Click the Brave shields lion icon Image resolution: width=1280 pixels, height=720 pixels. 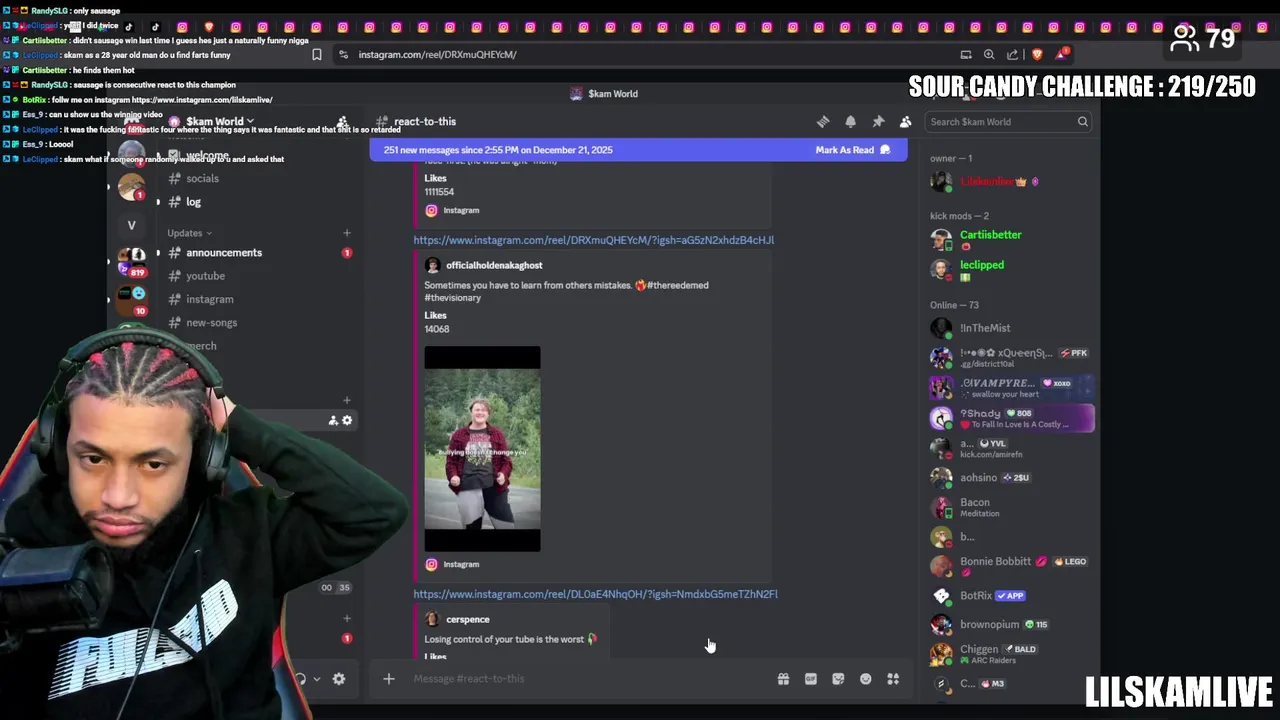tap(1037, 55)
